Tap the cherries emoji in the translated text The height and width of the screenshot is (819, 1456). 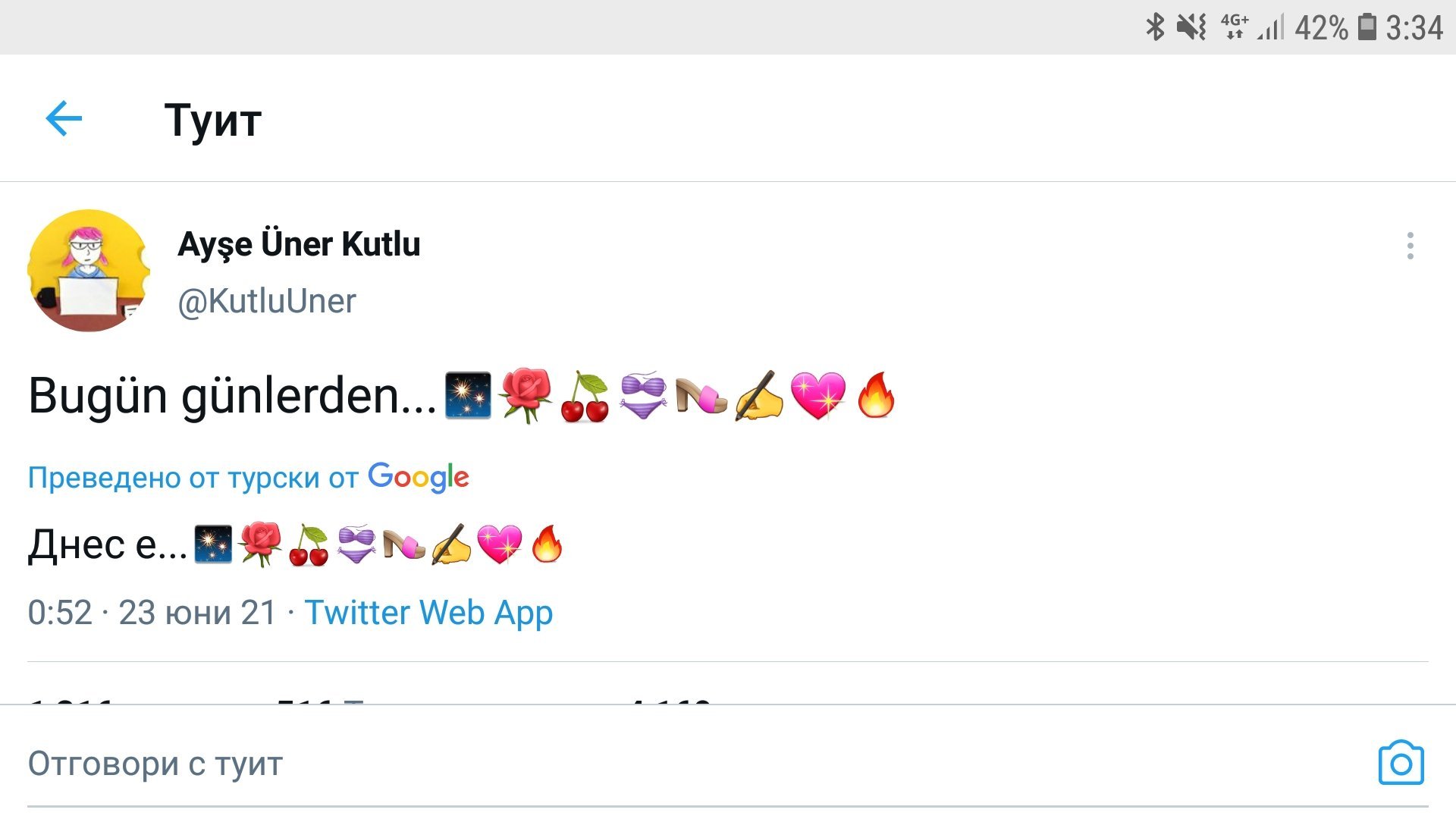coord(308,545)
